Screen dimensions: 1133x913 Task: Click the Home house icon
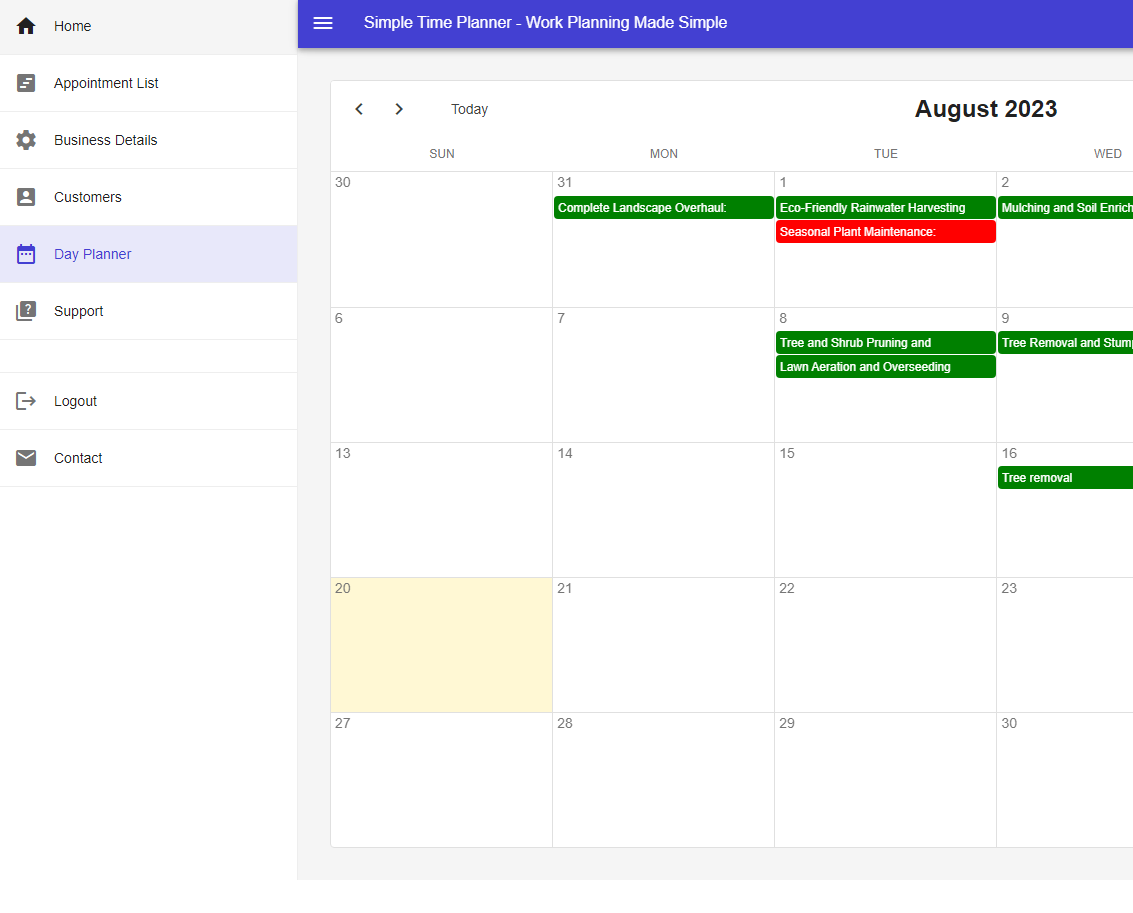(x=26, y=26)
